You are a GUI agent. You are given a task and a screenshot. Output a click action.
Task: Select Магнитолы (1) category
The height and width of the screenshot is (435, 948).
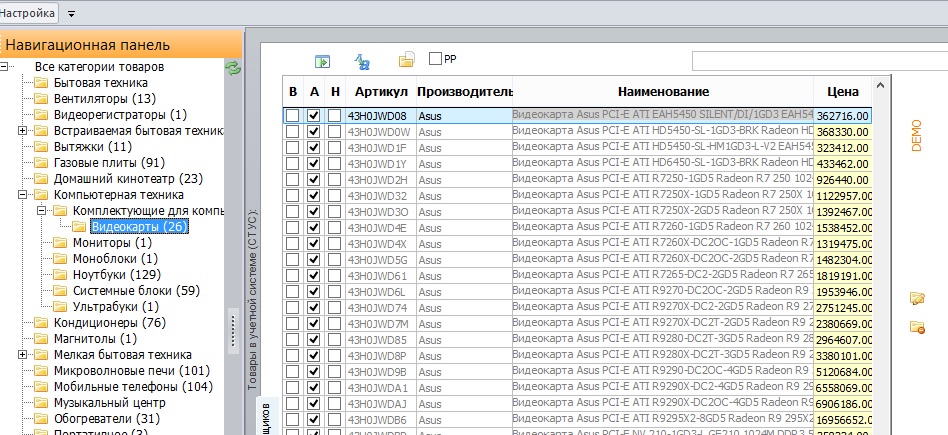95,338
